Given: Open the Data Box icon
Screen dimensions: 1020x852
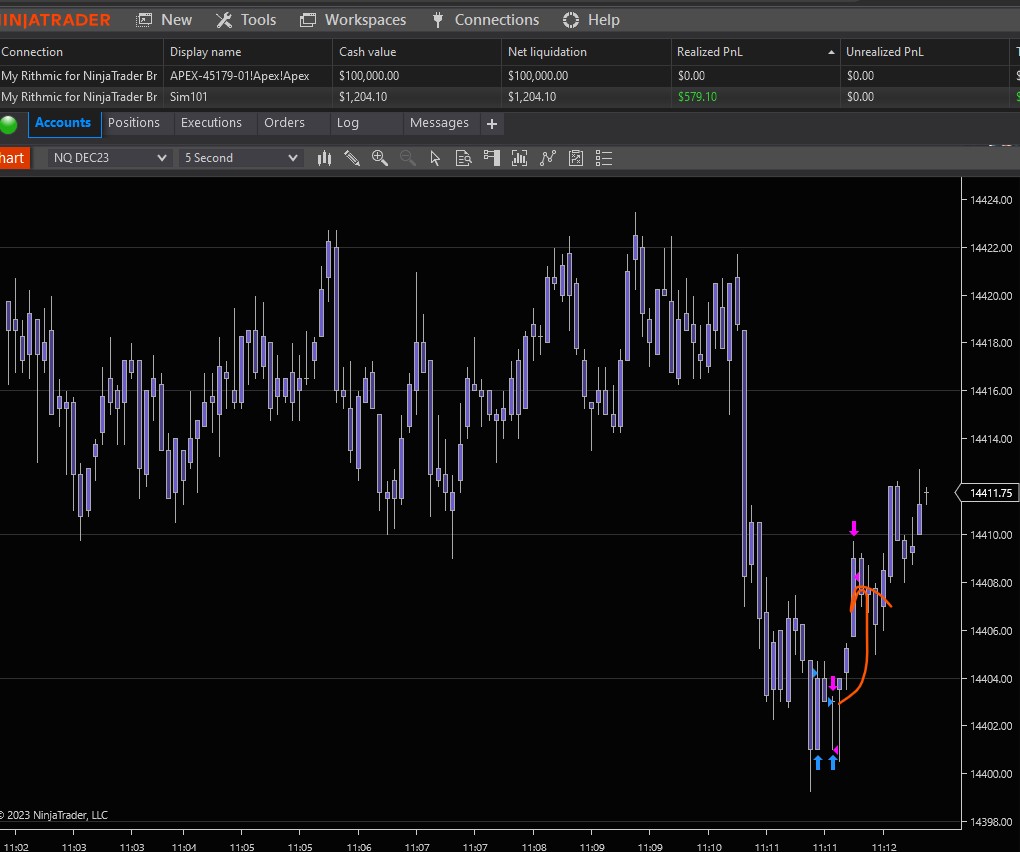Looking at the screenshot, I should 463,158.
